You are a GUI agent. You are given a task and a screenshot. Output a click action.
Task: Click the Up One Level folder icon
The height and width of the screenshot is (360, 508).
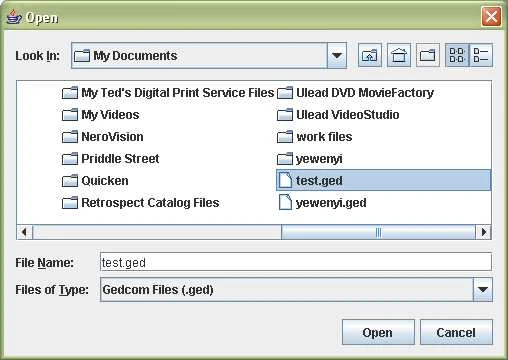[370, 55]
